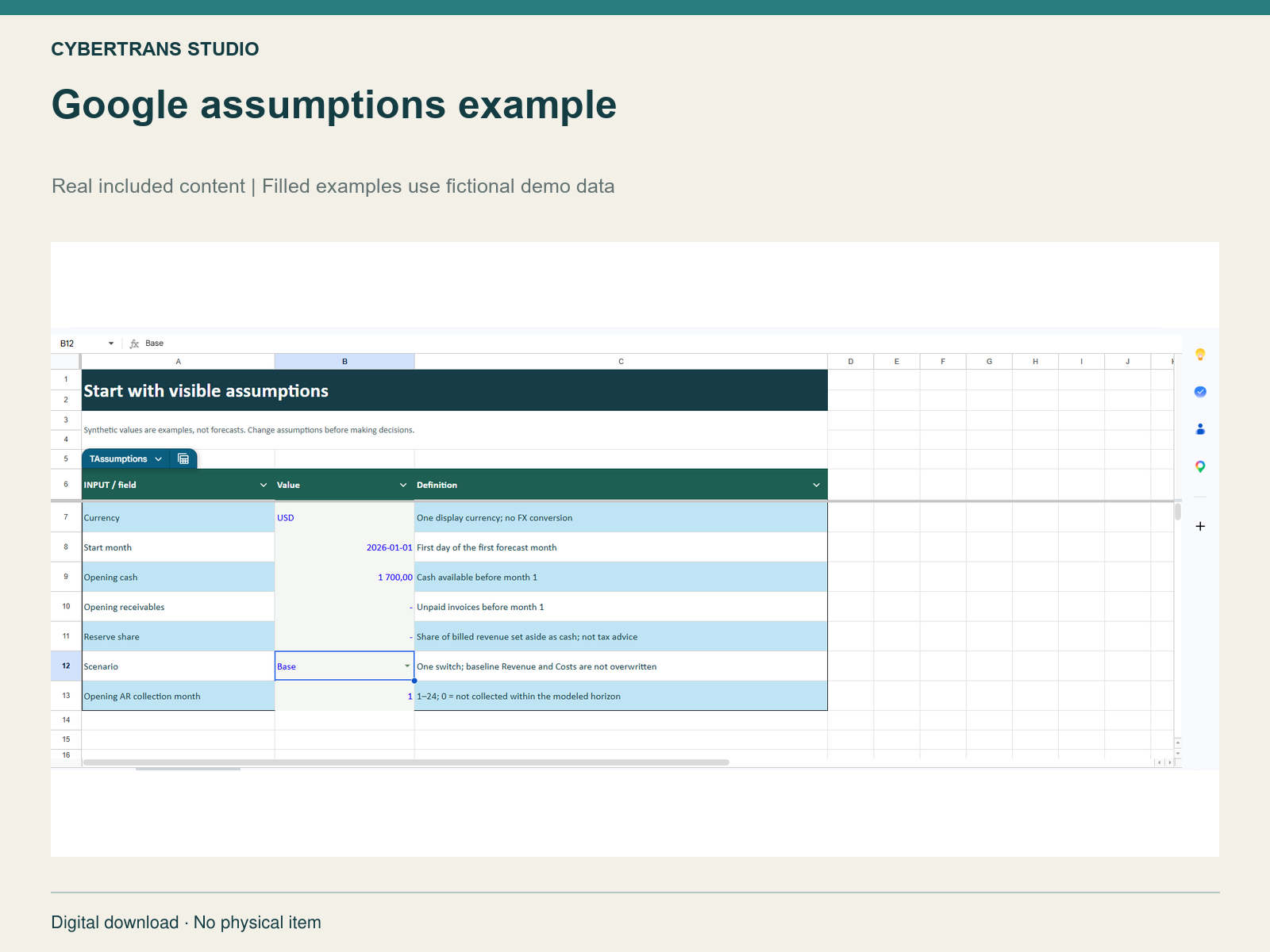Select the 'Synthetic values are examples' note cell

[455, 430]
